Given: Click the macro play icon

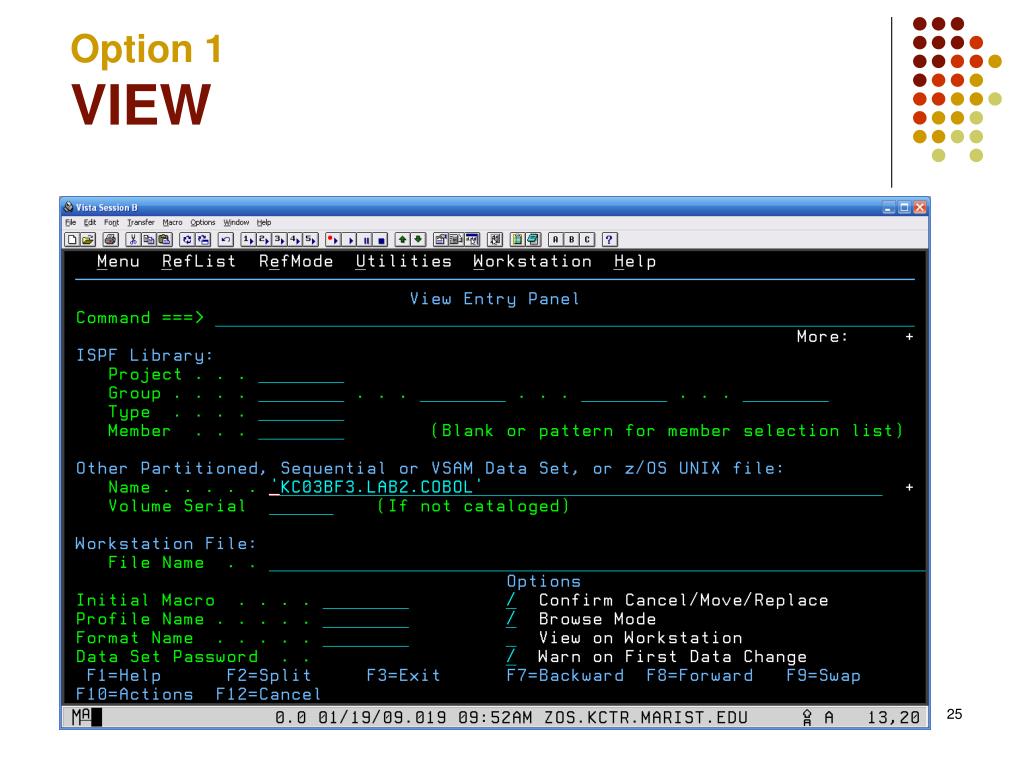Looking at the screenshot, I should (x=349, y=240).
